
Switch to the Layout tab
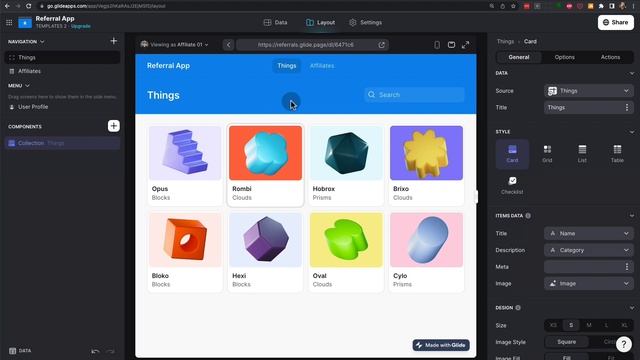point(320,22)
